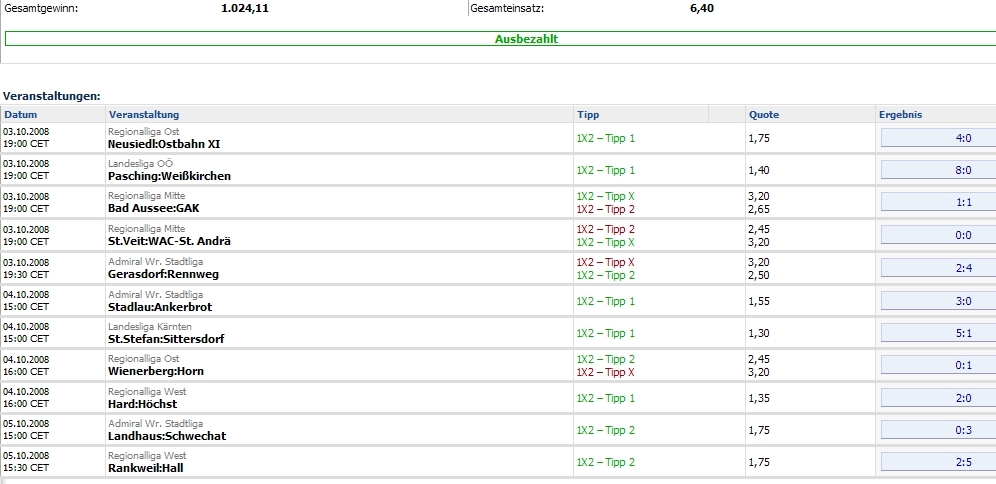
Task: Click Tipp 1 for Stadlau:Ankerbrot
Action: tap(605, 301)
